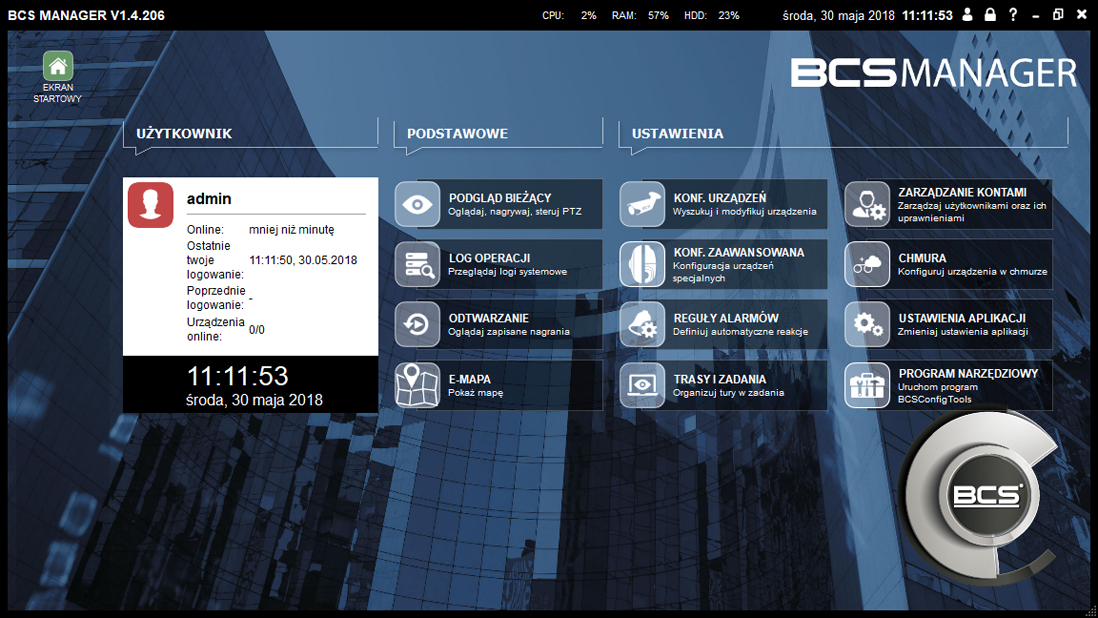This screenshot has height=618, width=1098.
Task: Open Odtwarzanie recorded playback
Action: click(x=498, y=325)
